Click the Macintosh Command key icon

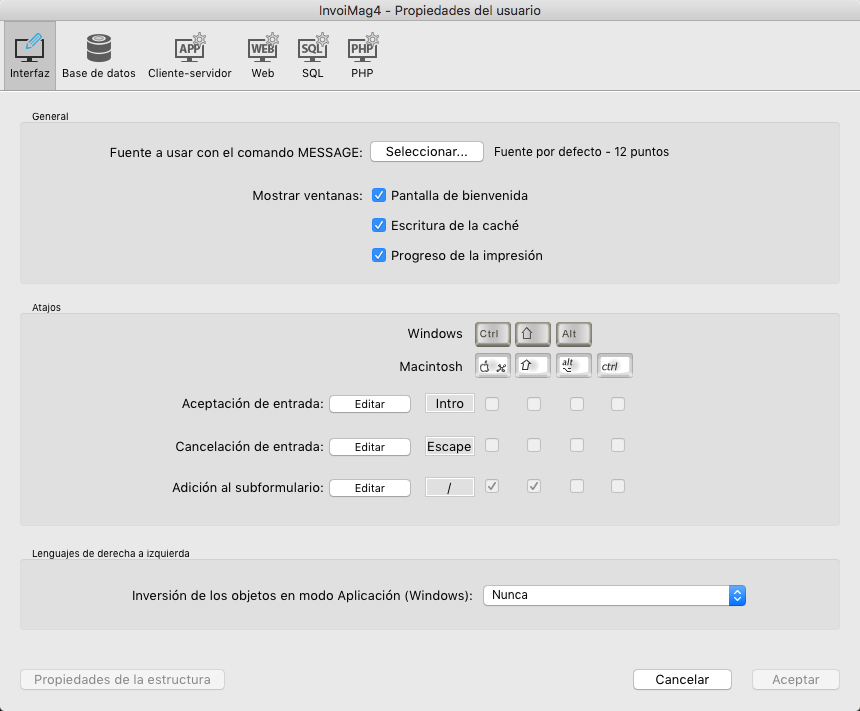pos(493,366)
